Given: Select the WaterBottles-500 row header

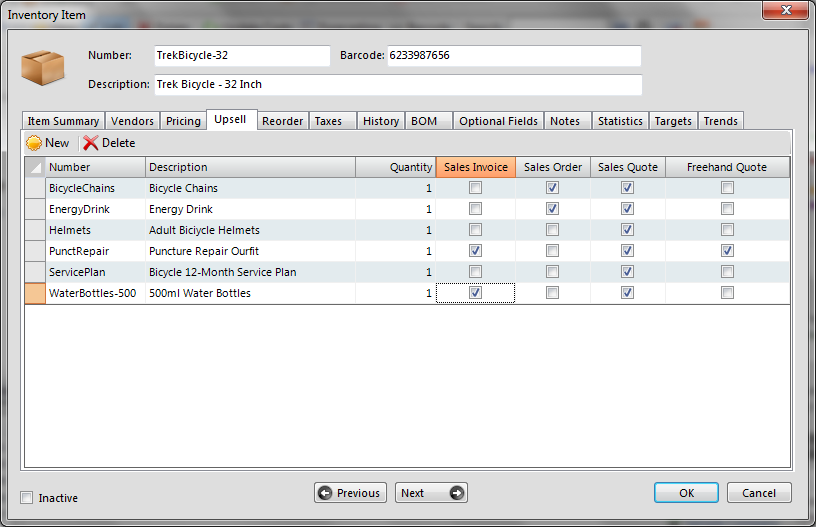Looking at the screenshot, I should (x=35, y=293).
